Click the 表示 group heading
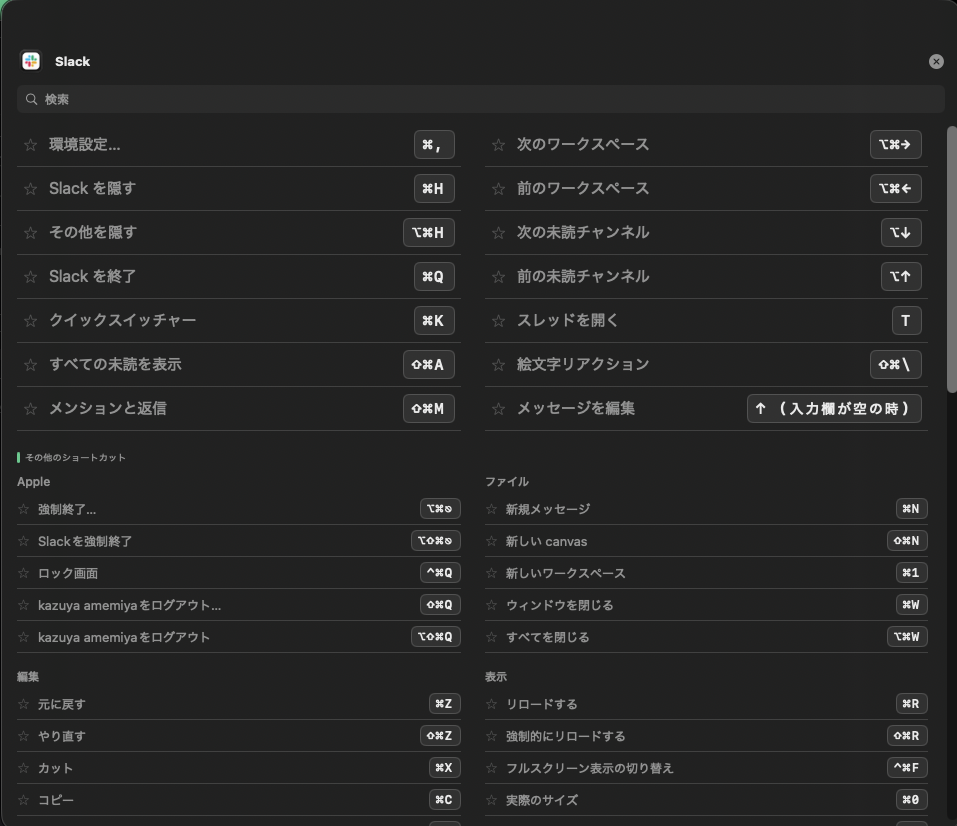Screen dimensions: 957x826 click(496, 676)
